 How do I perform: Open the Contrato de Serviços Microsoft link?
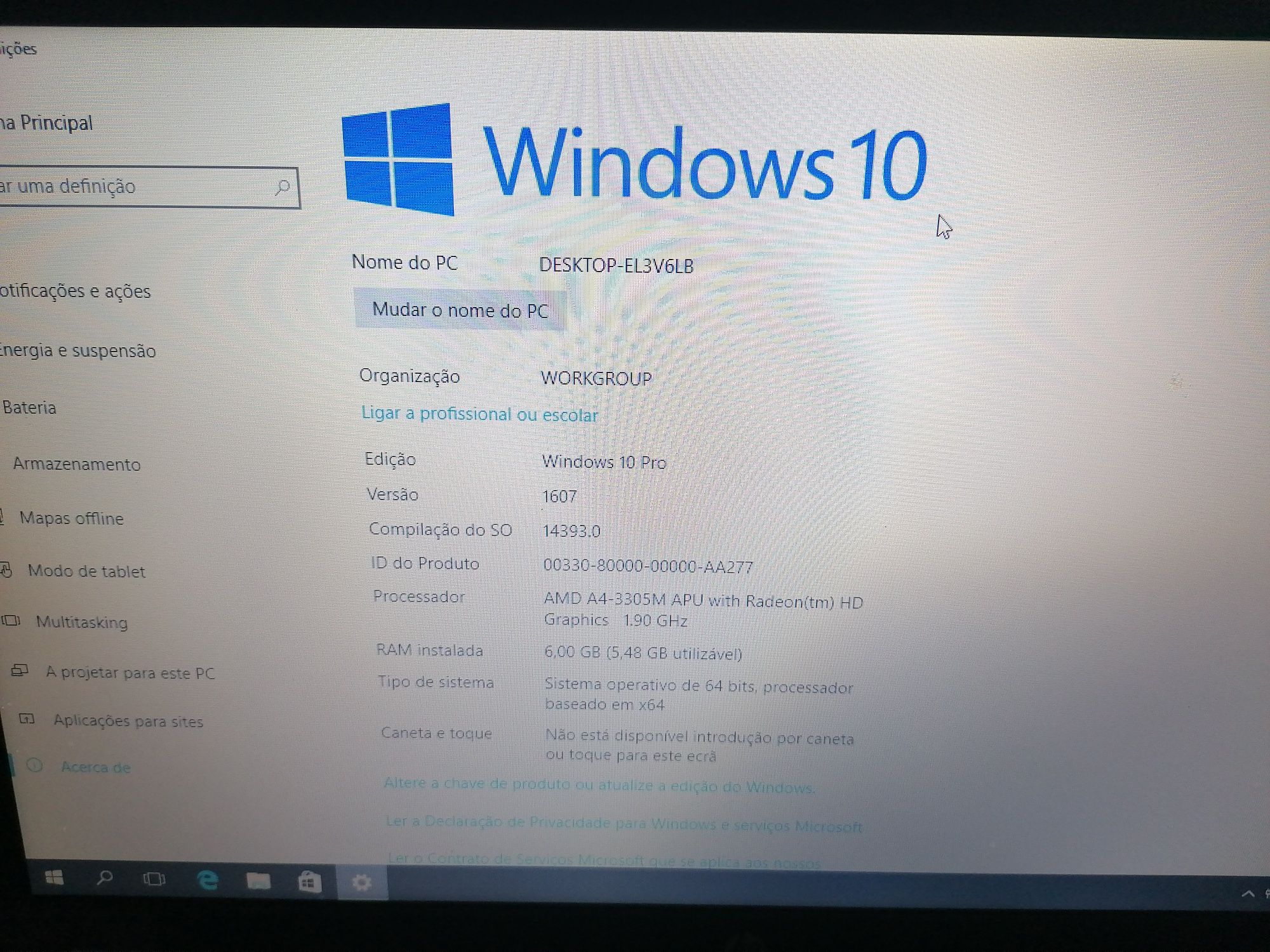coord(604,860)
